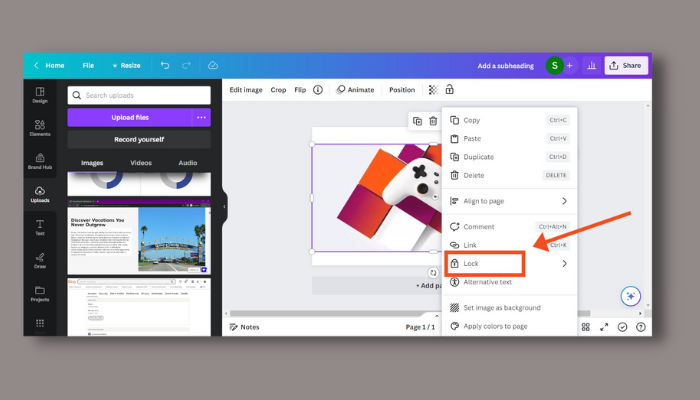Click the Animate button
Screen dimensions: 700x400
[355, 90]
